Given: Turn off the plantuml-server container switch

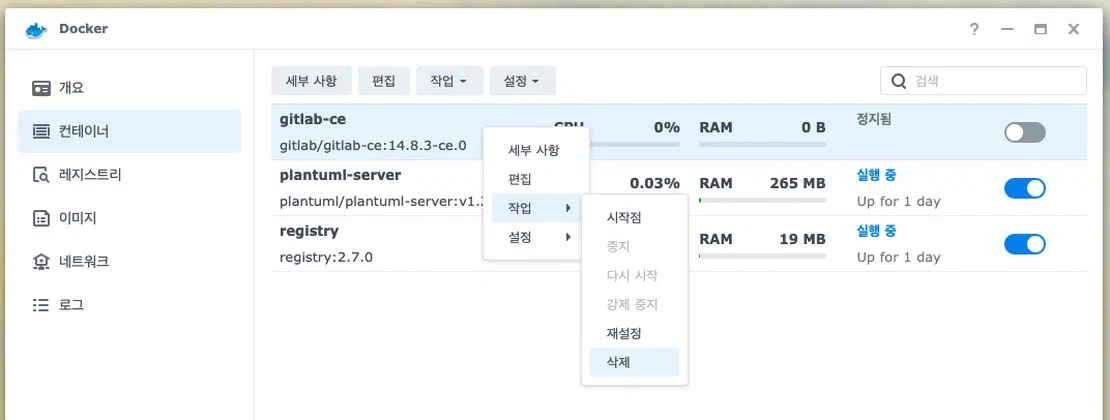Looking at the screenshot, I should (1024, 188).
